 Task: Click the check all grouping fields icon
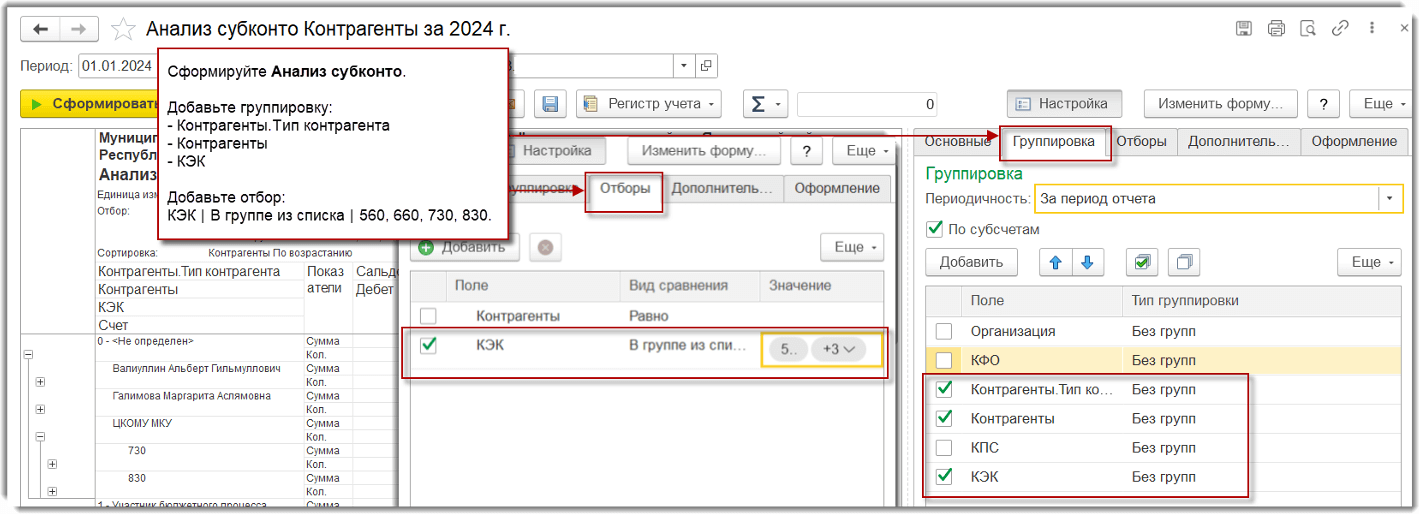pos(1141,263)
